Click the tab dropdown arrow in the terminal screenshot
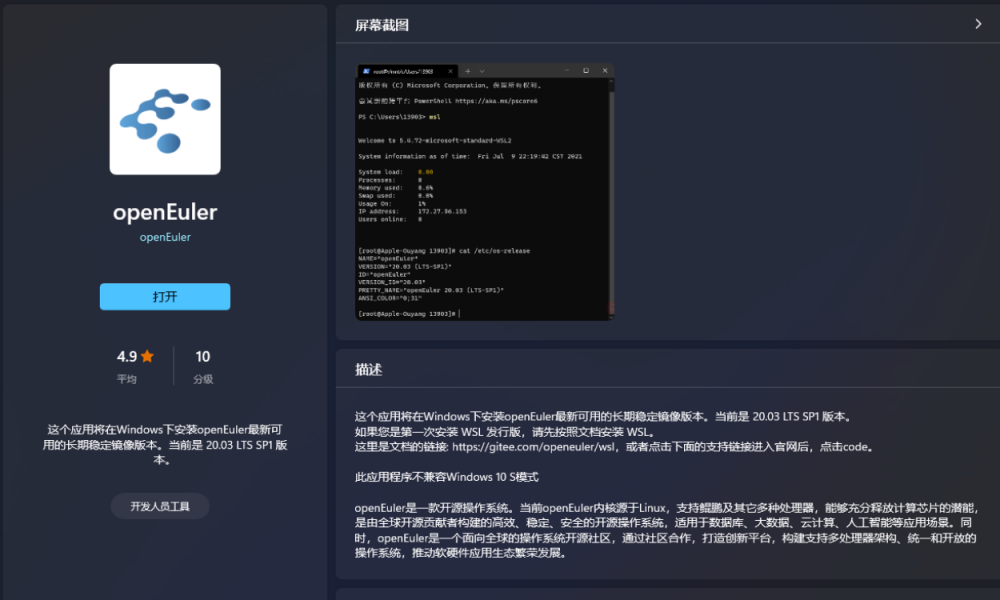1000x600 pixels. coord(481,72)
